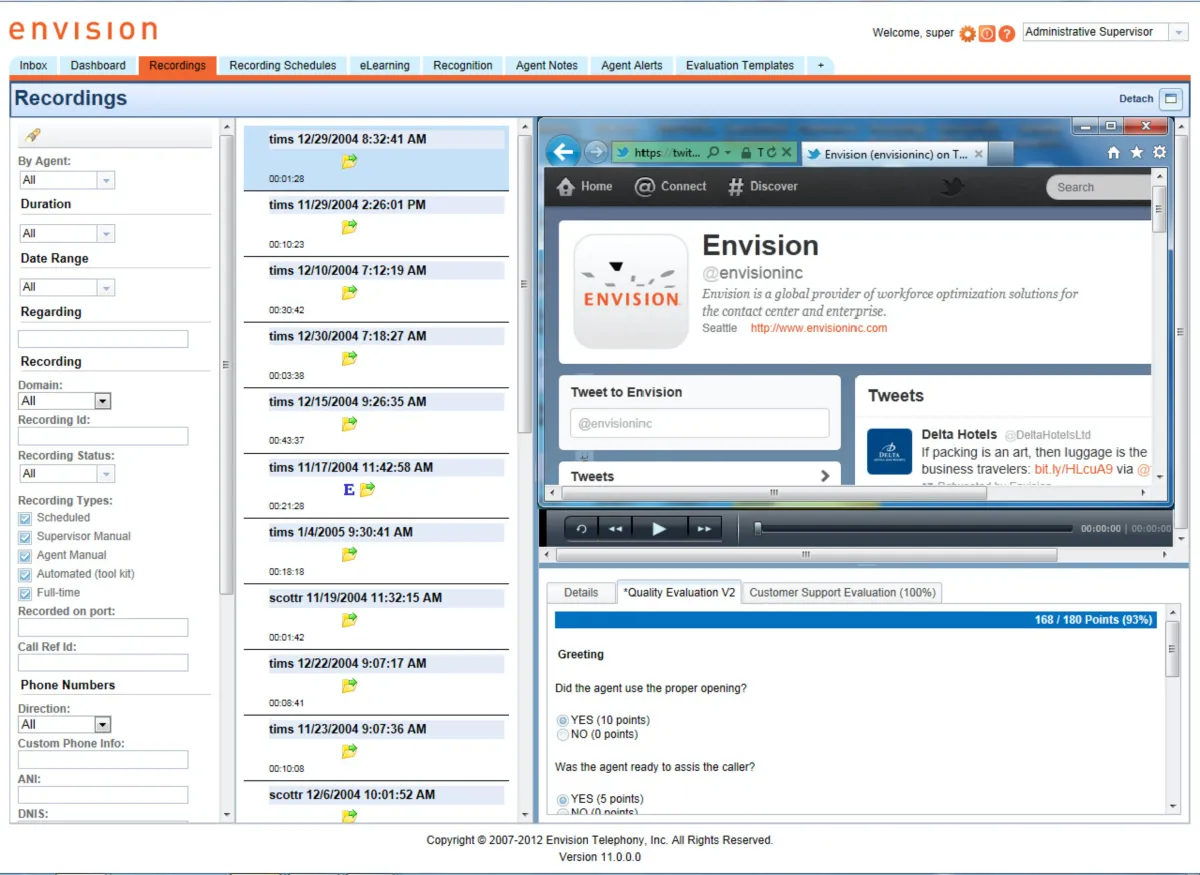Image resolution: width=1200 pixels, height=875 pixels.
Task: Click the fast forward playback button
Action: pyautogui.click(x=704, y=529)
